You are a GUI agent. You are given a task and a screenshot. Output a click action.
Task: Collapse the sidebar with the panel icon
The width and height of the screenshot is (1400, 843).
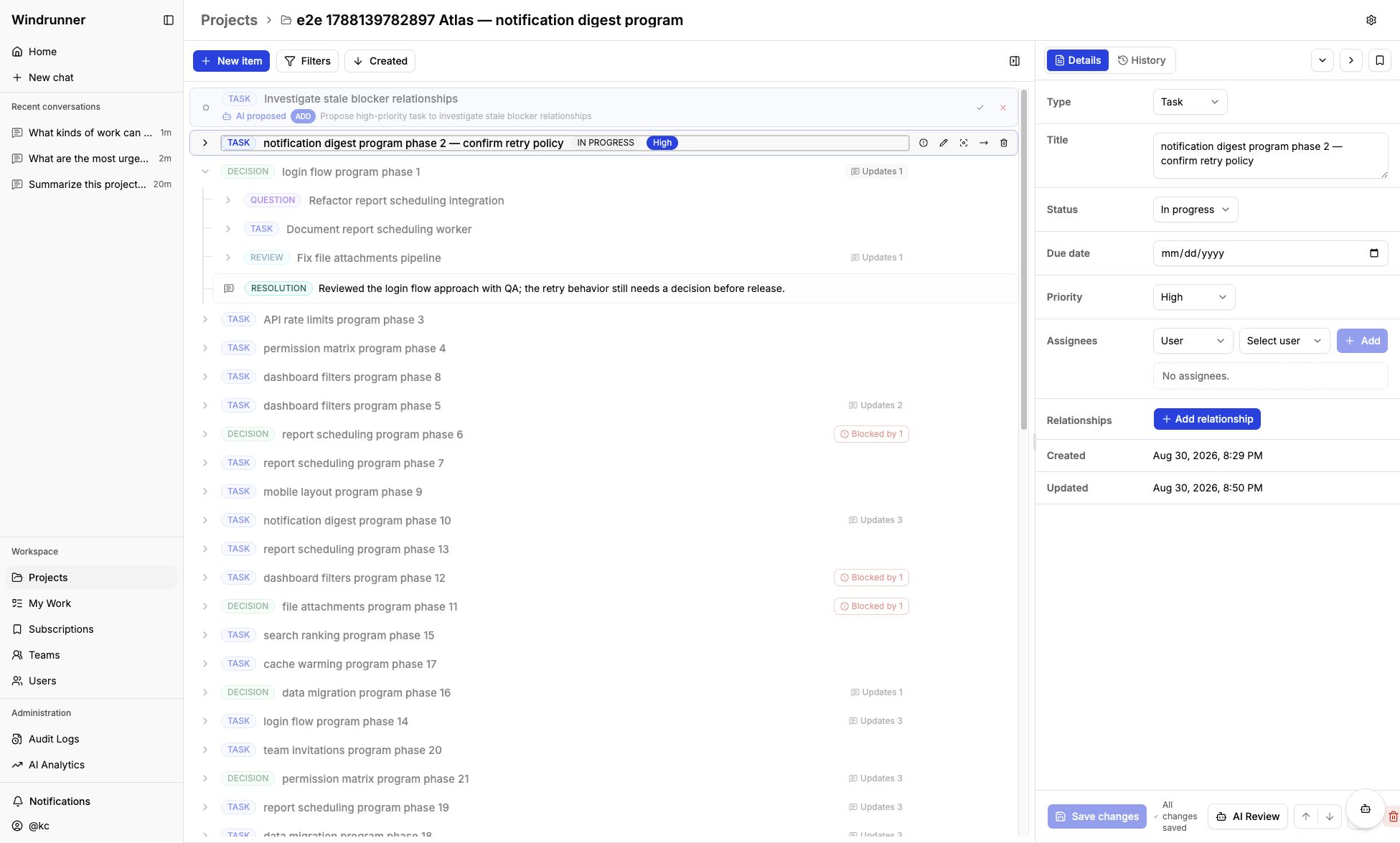pos(169,20)
